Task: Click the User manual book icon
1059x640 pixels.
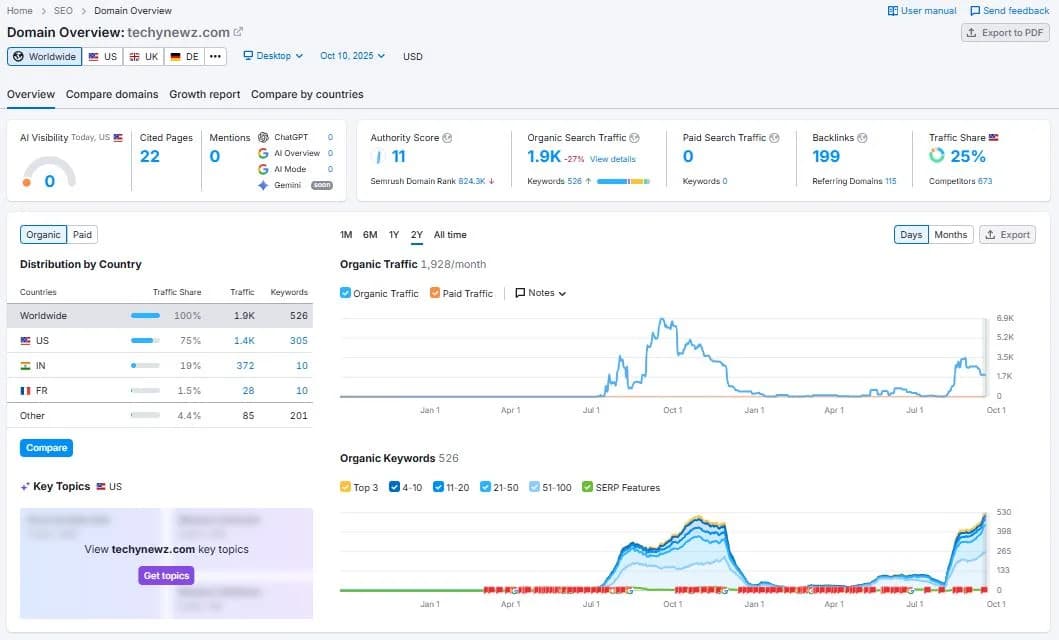Action: coord(892,11)
